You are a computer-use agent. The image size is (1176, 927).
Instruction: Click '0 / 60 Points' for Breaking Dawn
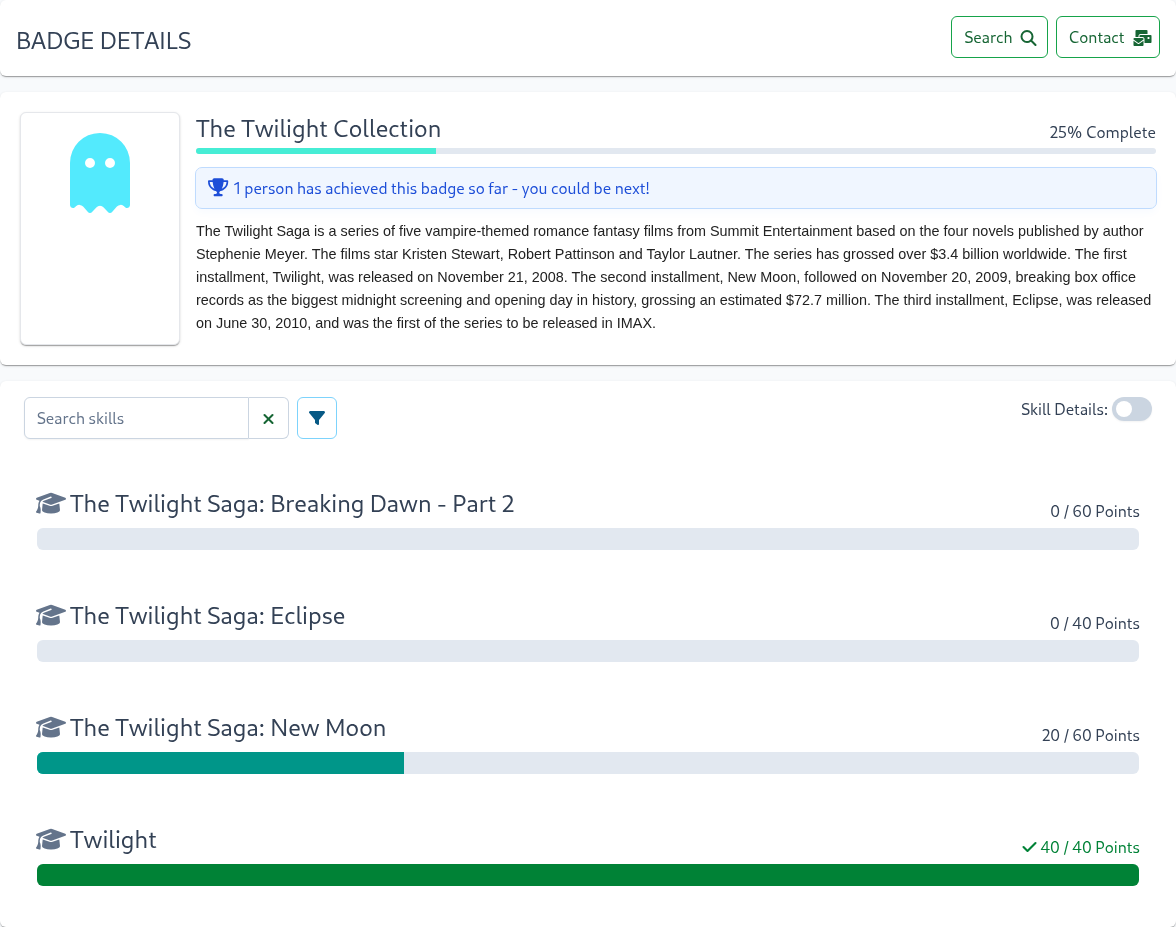(1095, 512)
